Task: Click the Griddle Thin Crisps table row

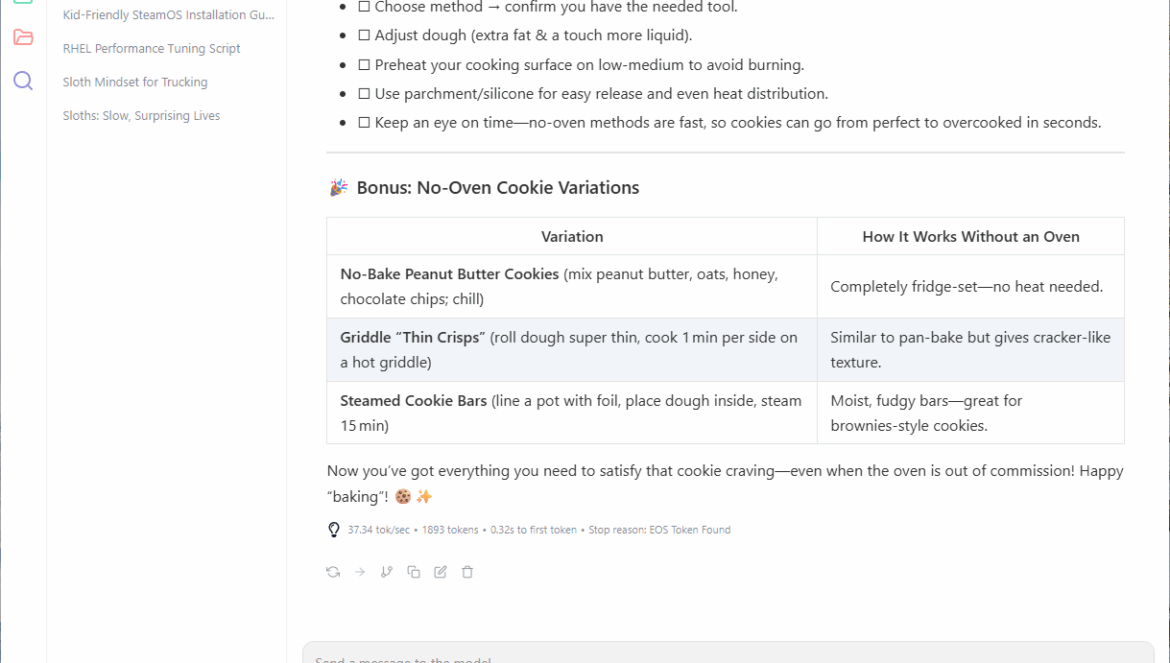Action: coord(725,350)
